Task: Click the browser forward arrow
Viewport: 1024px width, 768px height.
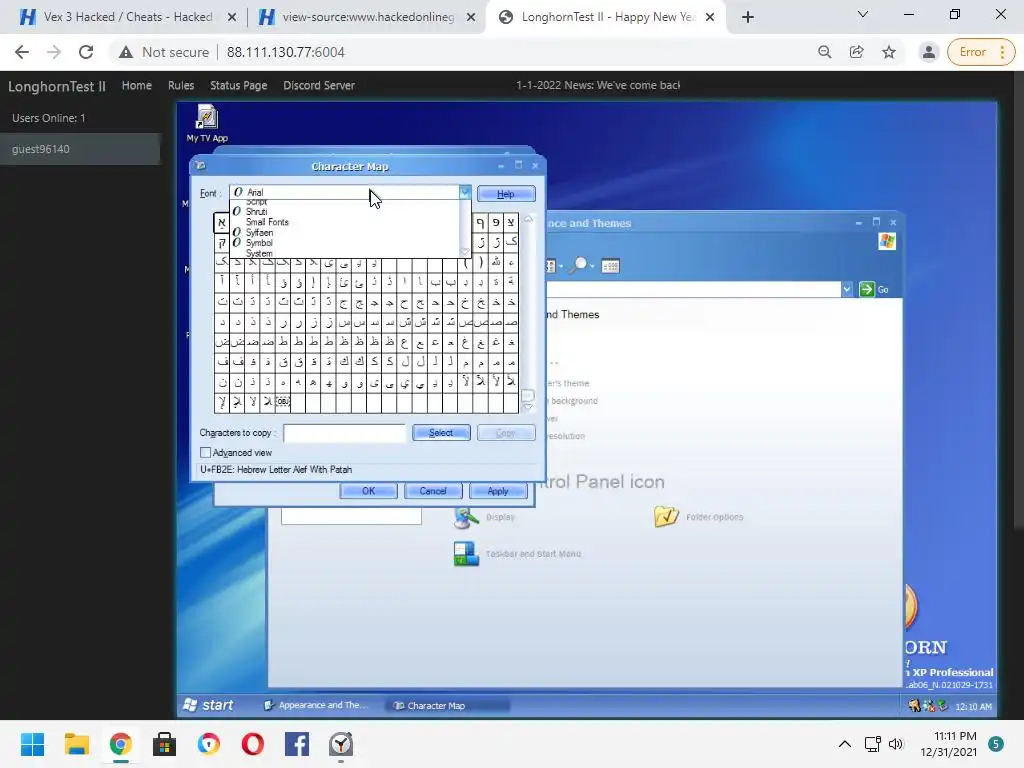Action: (x=54, y=52)
